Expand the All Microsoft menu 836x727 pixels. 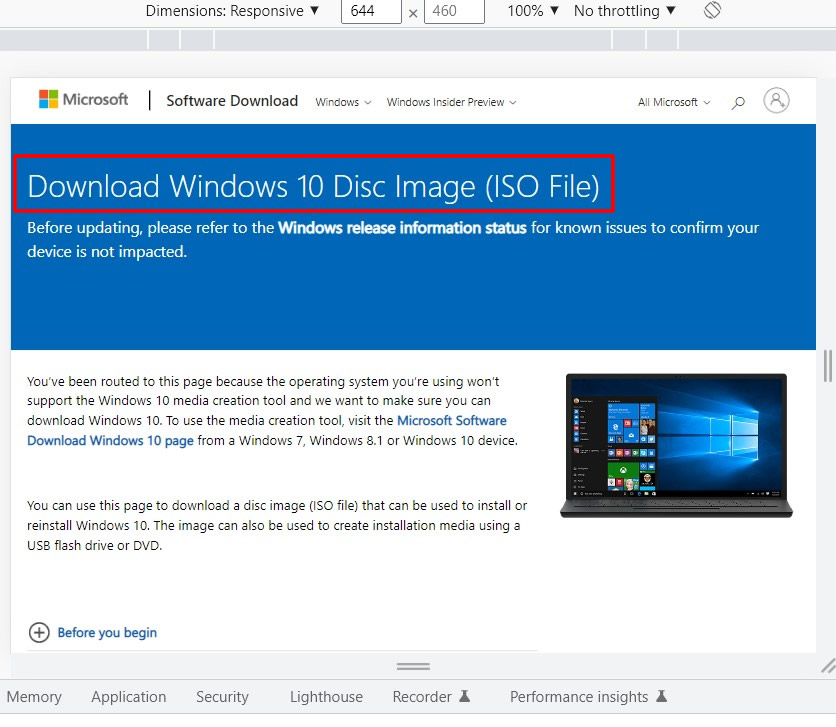click(x=674, y=102)
